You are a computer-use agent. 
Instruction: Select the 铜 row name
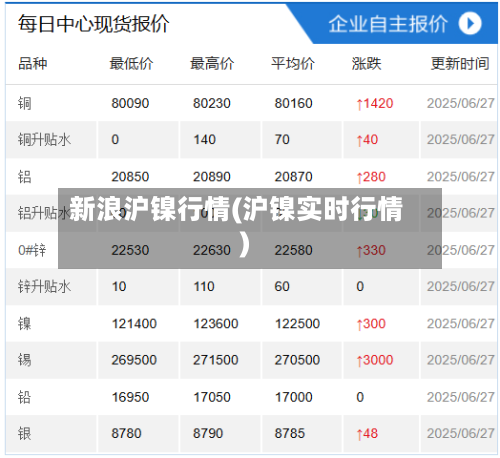click(x=25, y=103)
